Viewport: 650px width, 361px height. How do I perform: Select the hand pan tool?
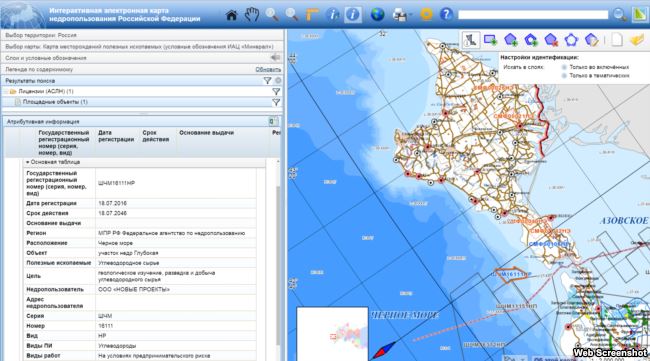coord(252,15)
